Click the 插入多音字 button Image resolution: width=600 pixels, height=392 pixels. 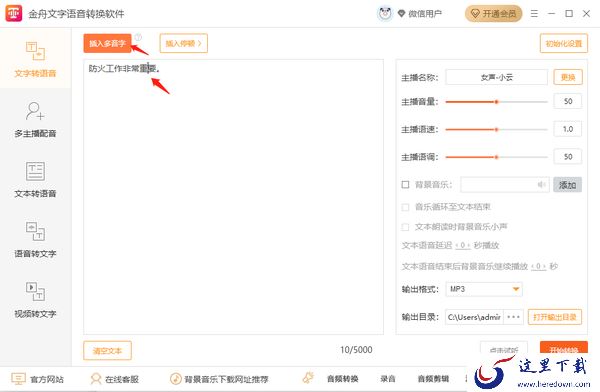click(x=107, y=43)
